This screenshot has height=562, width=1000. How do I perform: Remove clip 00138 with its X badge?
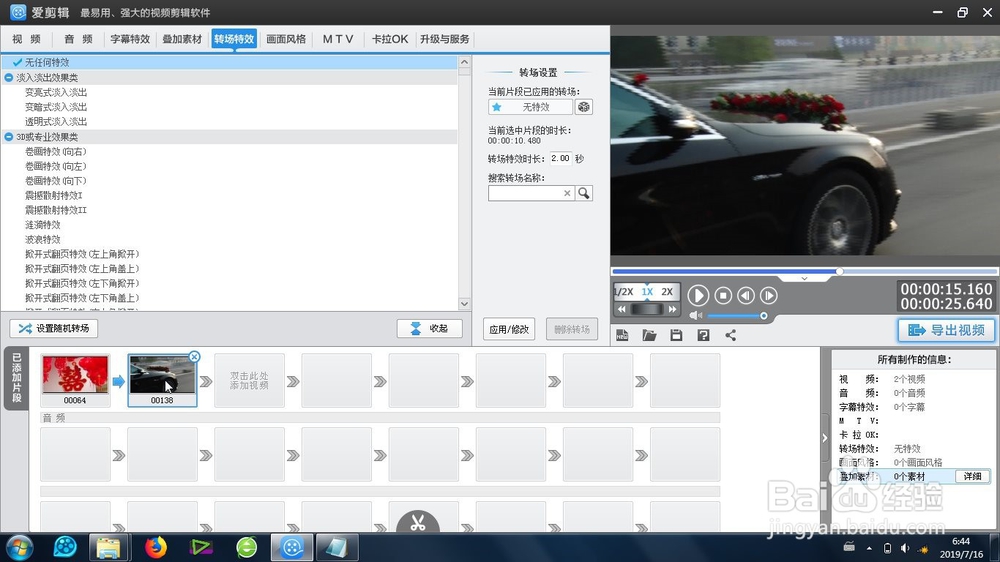195,357
